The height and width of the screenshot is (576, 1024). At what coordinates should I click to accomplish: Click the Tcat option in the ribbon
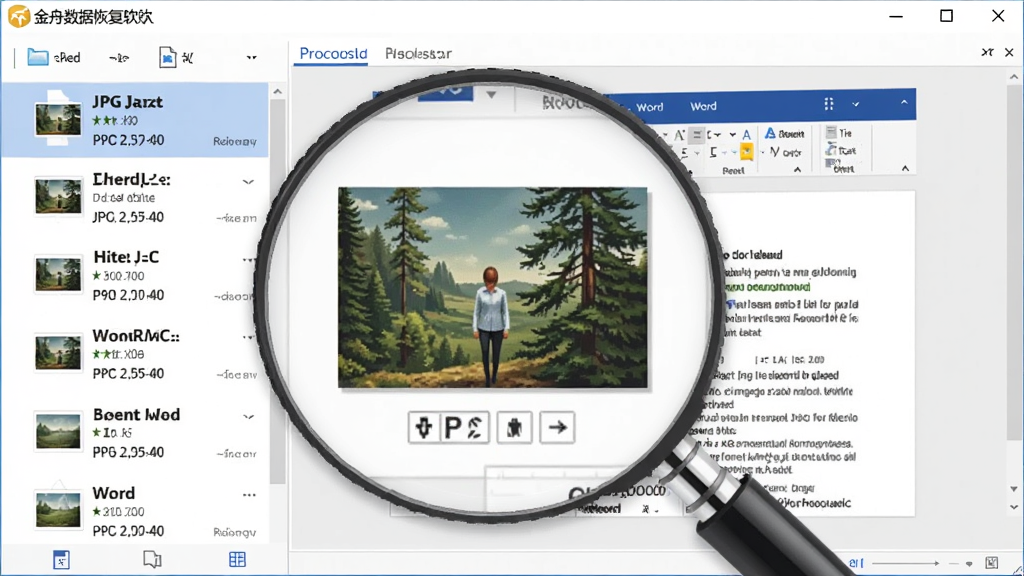pyautogui.click(x=841, y=150)
